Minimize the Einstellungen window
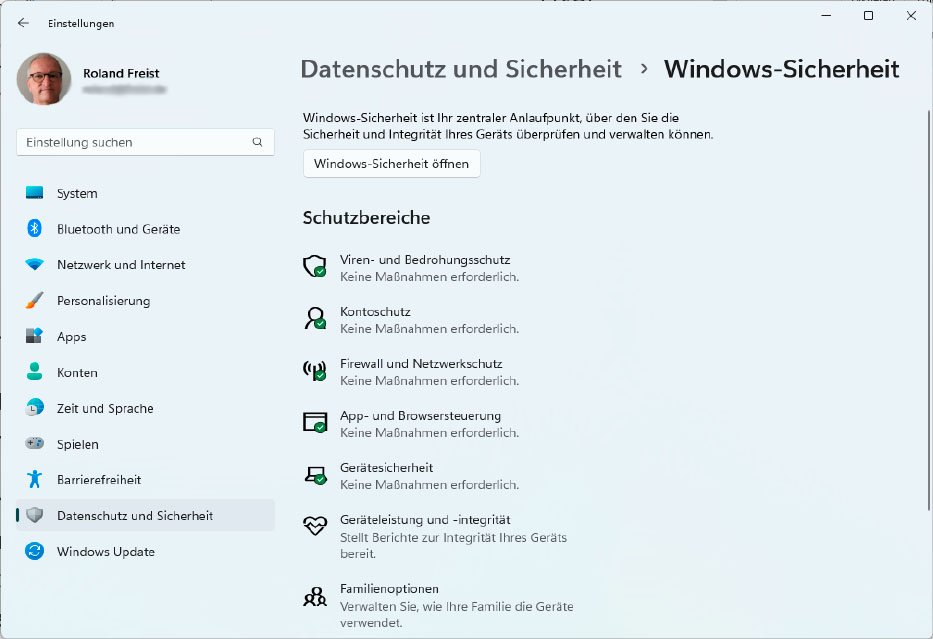The height and width of the screenshot is (639, 933). coord(826,15)
